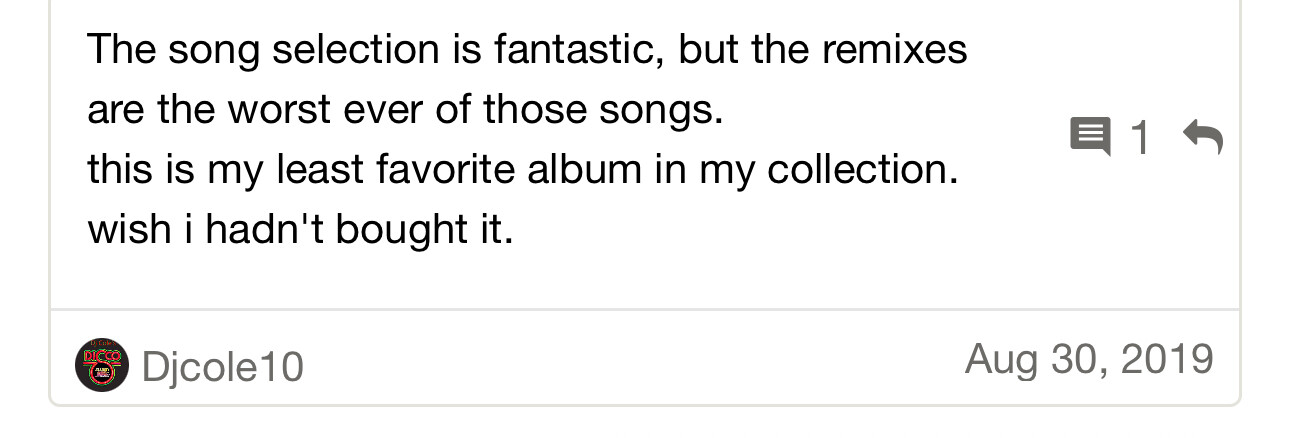Click the line "this is my least favorite album"

pyautogui.click(x=523, y=169)
